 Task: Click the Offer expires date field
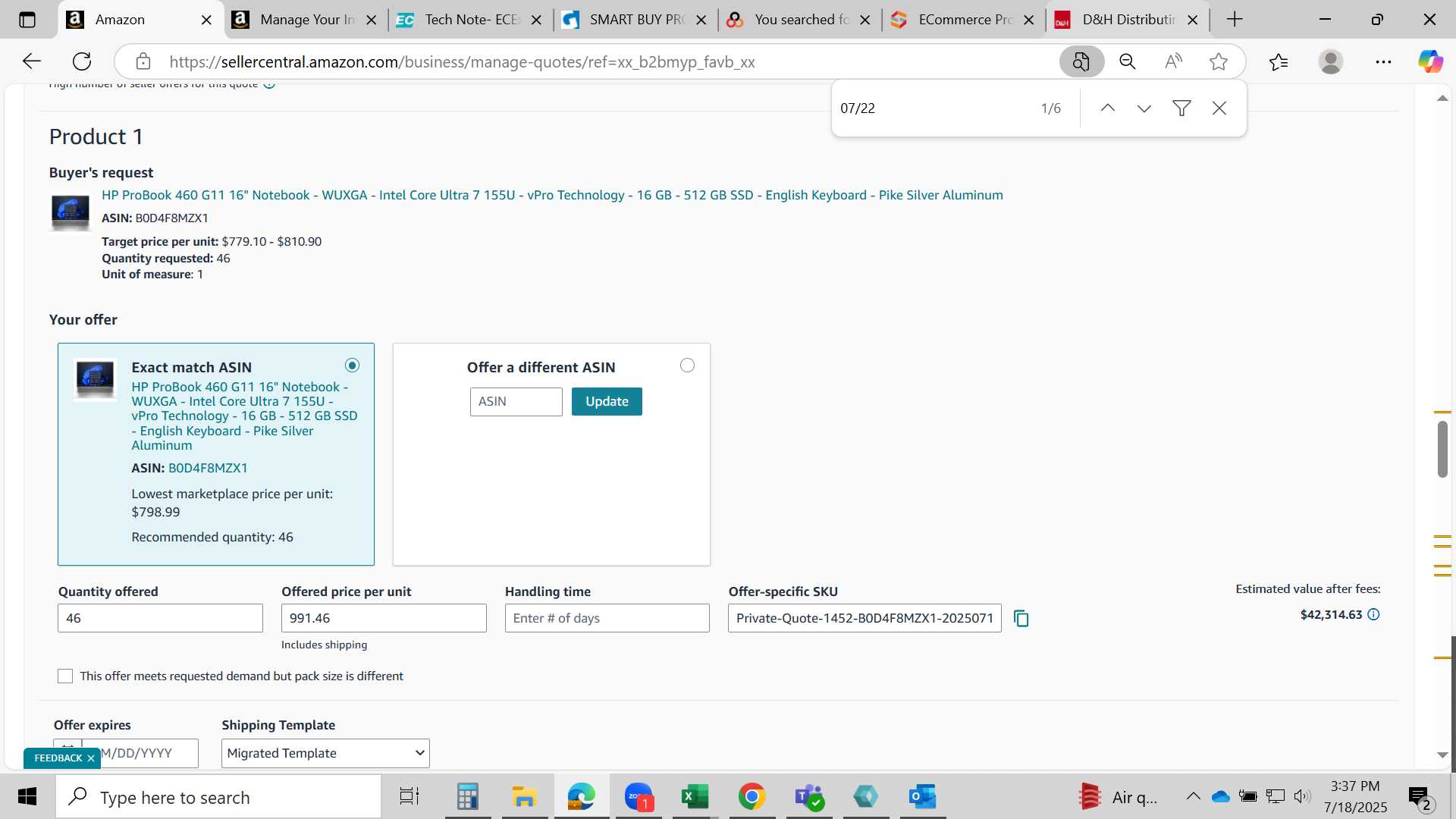point(140,753)
